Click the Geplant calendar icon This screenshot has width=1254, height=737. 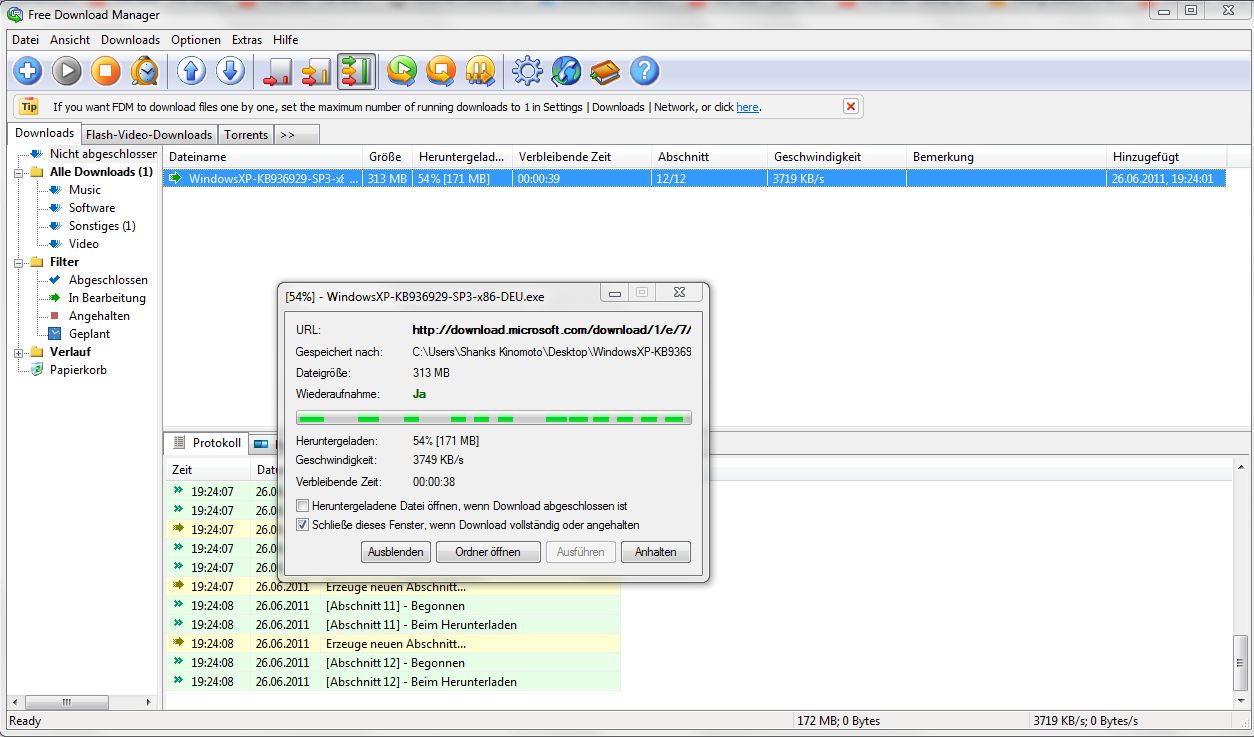tap(55, 334)
